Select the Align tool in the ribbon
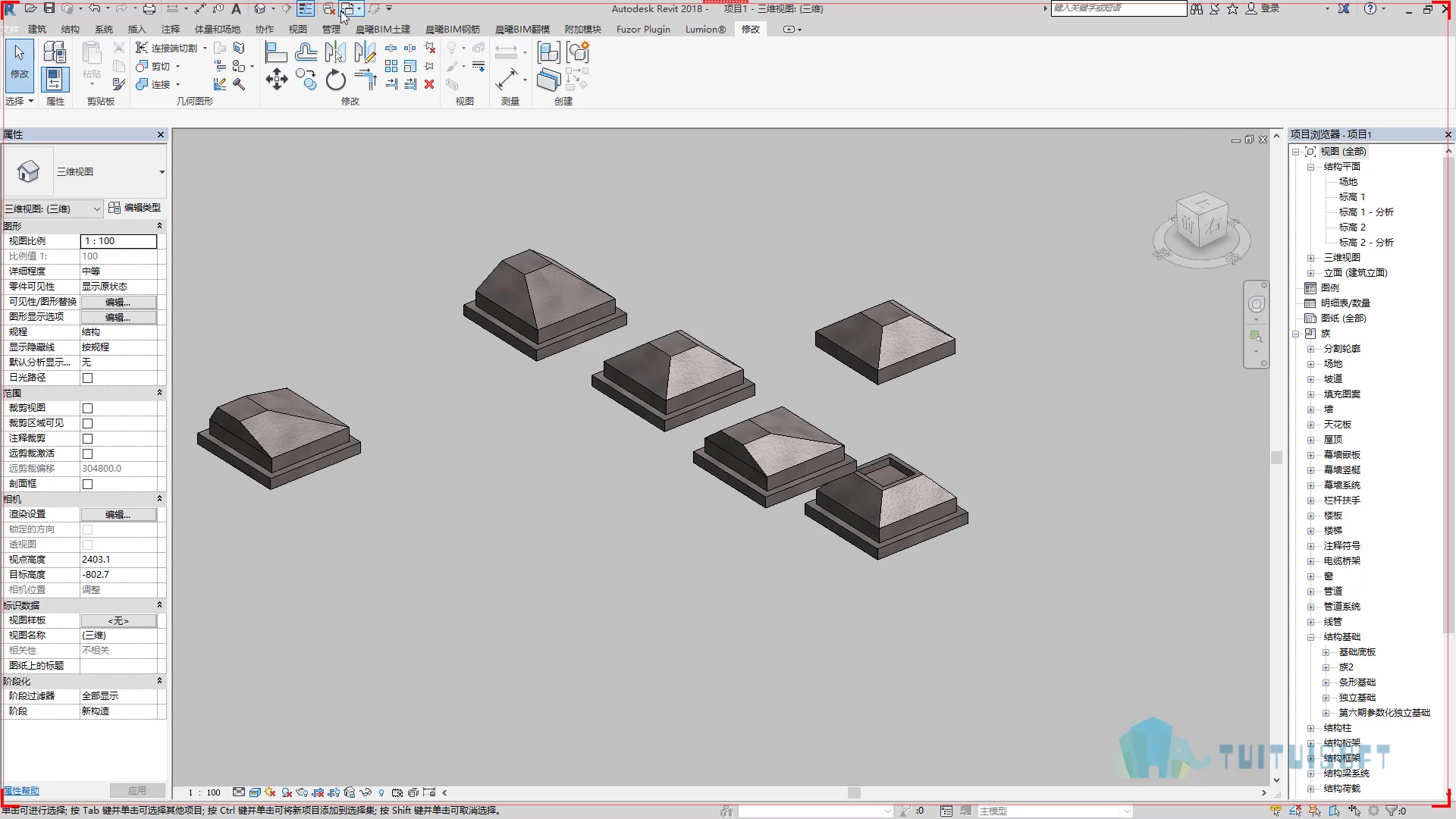Screen dimensions: 1456x819 (276, 52)
